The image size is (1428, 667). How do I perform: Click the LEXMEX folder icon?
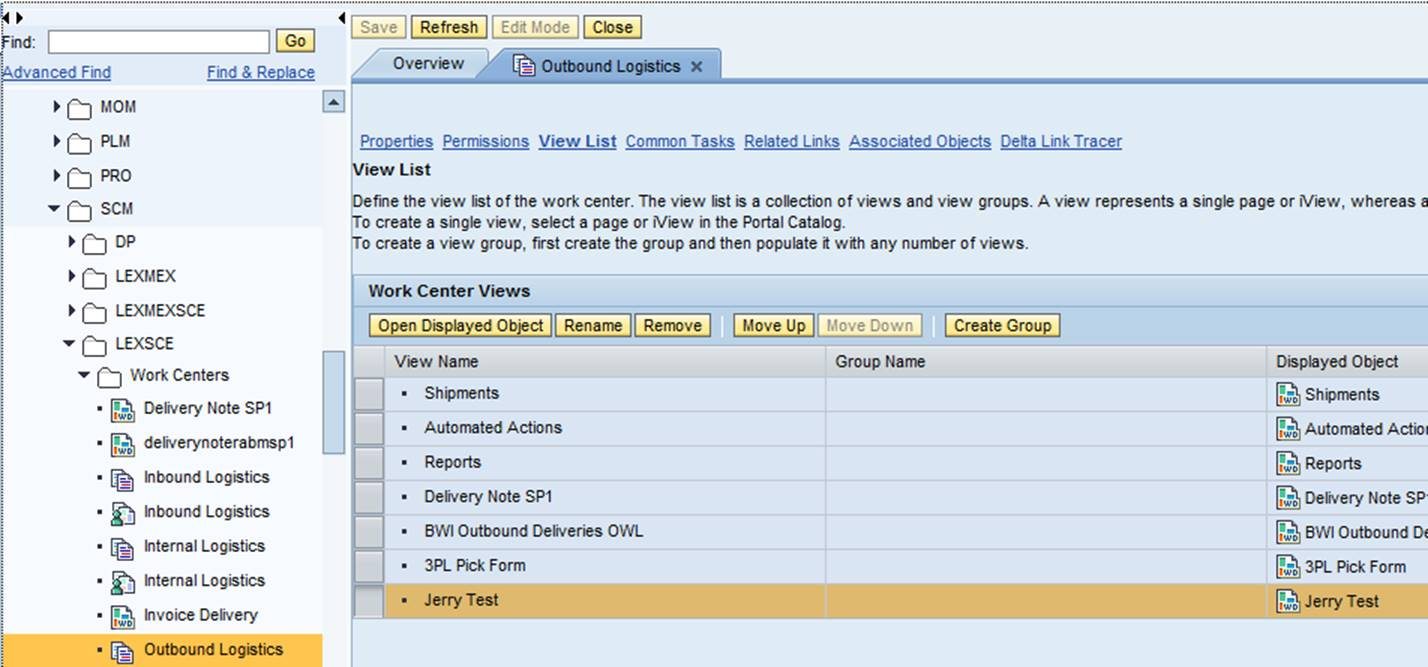tap(95, 277)
